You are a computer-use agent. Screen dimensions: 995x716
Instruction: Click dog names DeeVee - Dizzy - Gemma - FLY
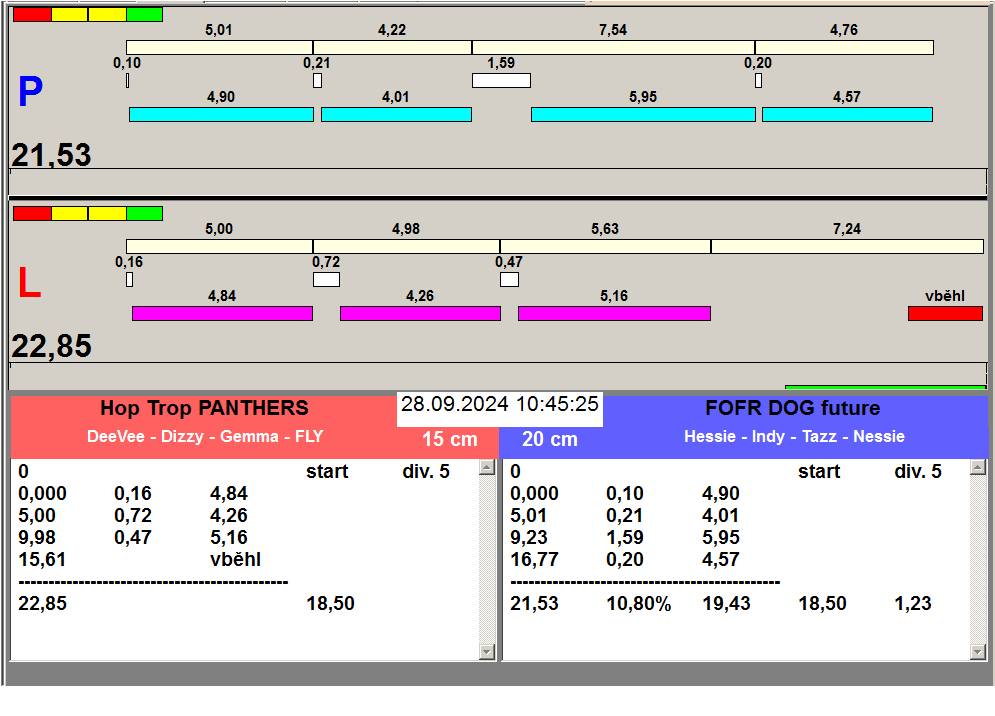coord(205,437)
